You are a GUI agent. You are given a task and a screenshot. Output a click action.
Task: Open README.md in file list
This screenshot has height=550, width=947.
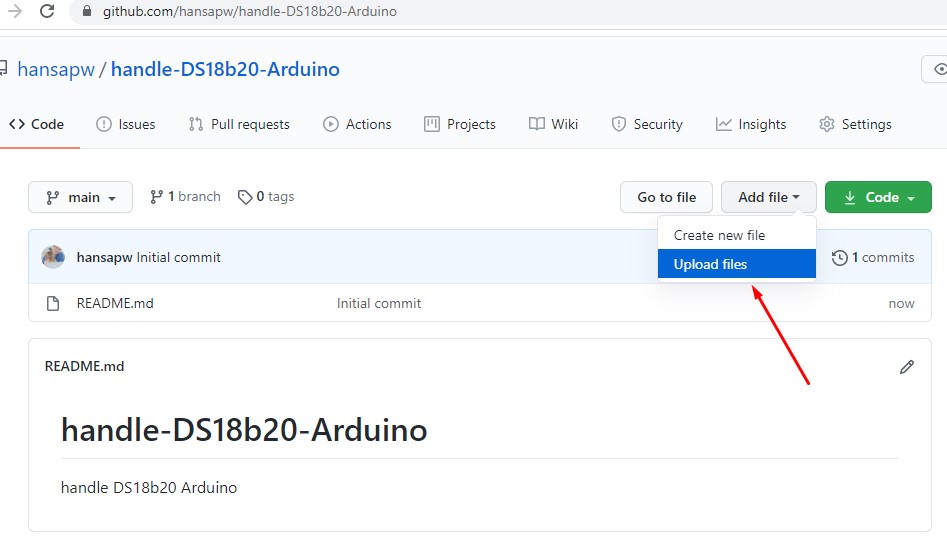pyautogui.click(x=115, y=304)
